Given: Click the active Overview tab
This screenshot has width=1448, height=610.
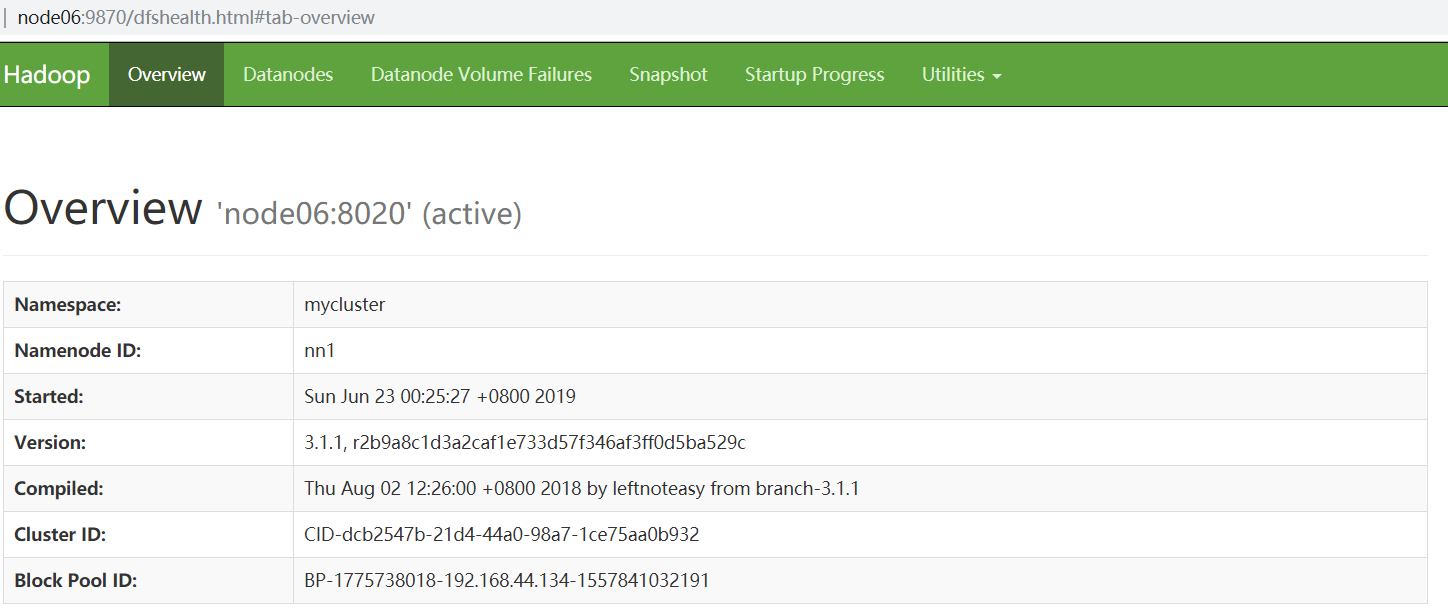Looking at the screenshot, I should click(x=167, y=75).
